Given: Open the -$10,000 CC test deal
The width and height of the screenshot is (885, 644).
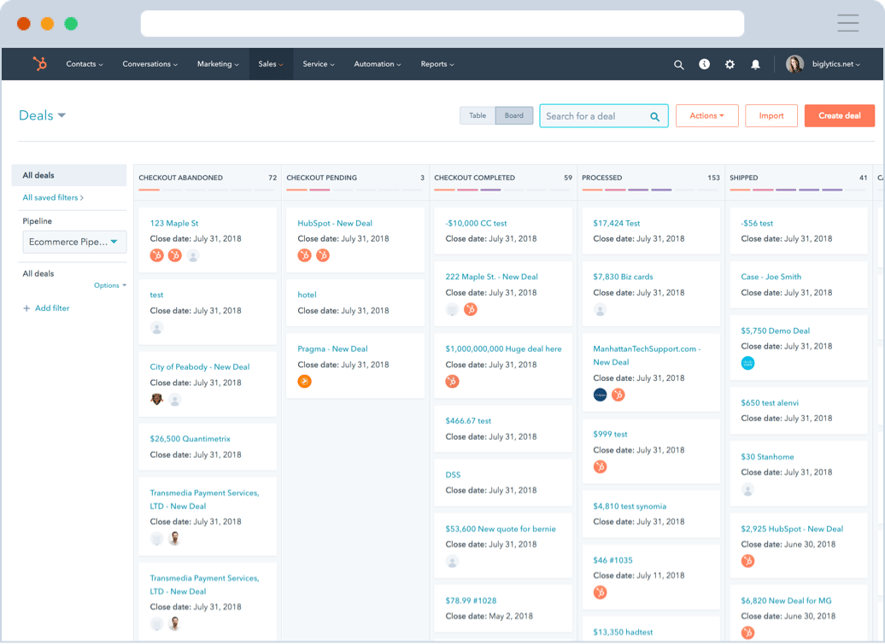Looking at the screenshot, I should (x=476, y=224).
